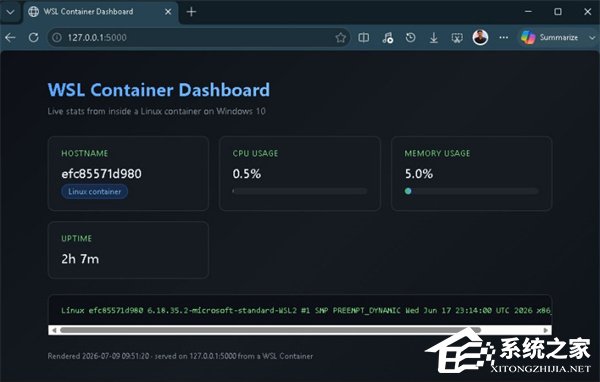Screen dimensions: 600x382
Task: Click the 0.5% CPU value
Action: (x=247, y=174)
